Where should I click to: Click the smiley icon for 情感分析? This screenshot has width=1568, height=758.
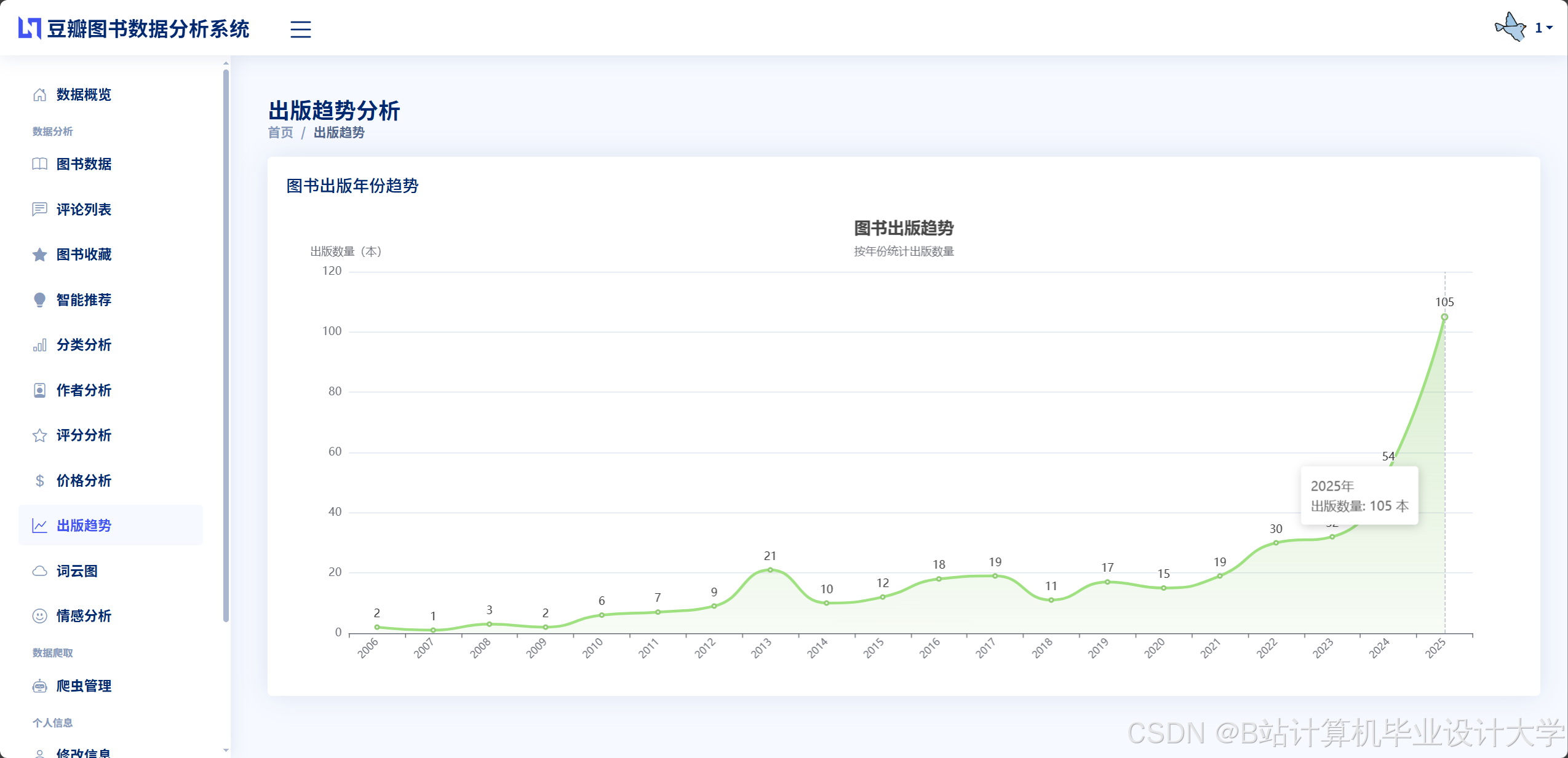coord(39,616)
